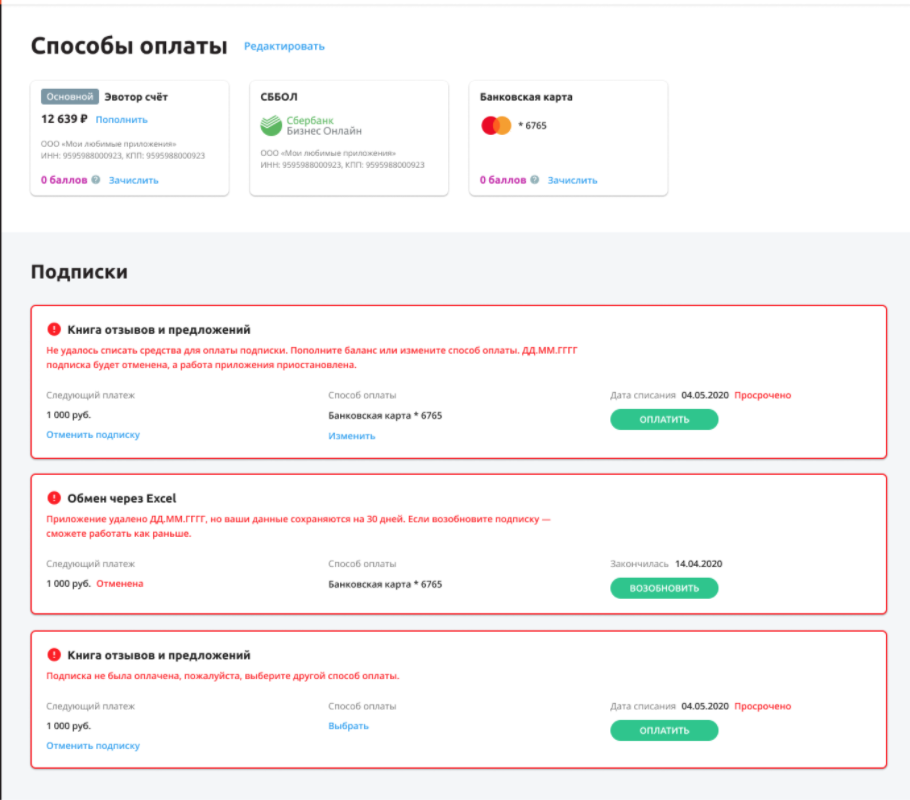Click the Mastercard logo icon
910x800 pixels.
click(x=496, y=125)
